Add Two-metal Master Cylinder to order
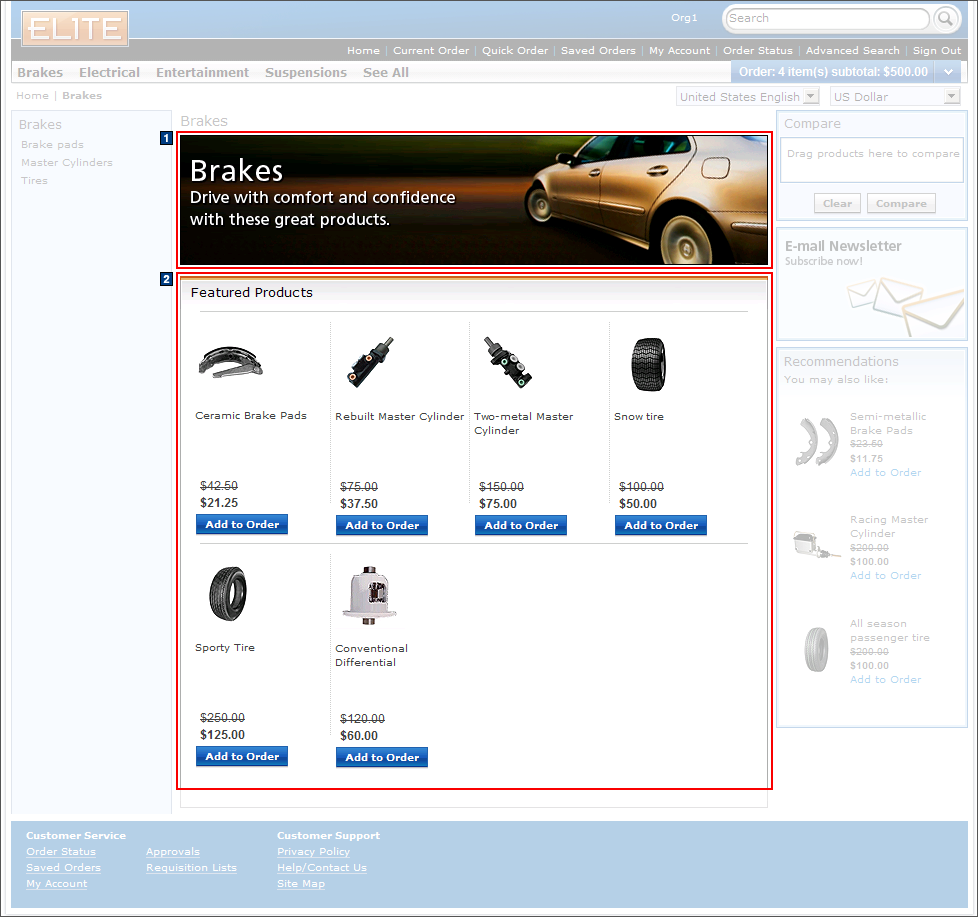978x917 pixels. 521,525
